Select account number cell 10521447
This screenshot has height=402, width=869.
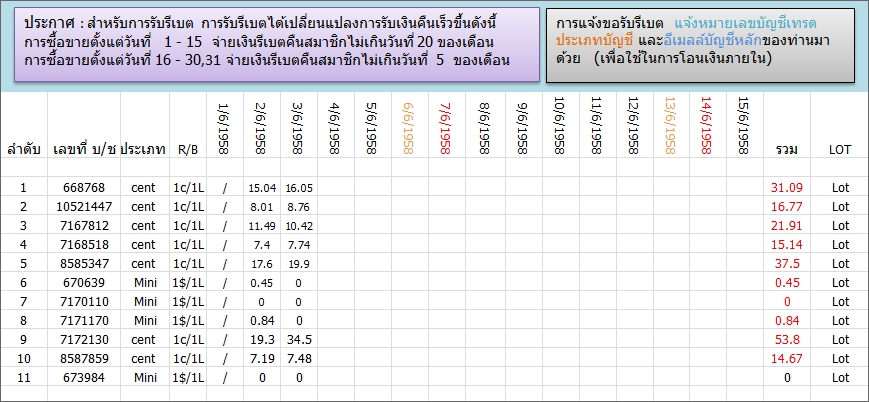tap(84, 207)
